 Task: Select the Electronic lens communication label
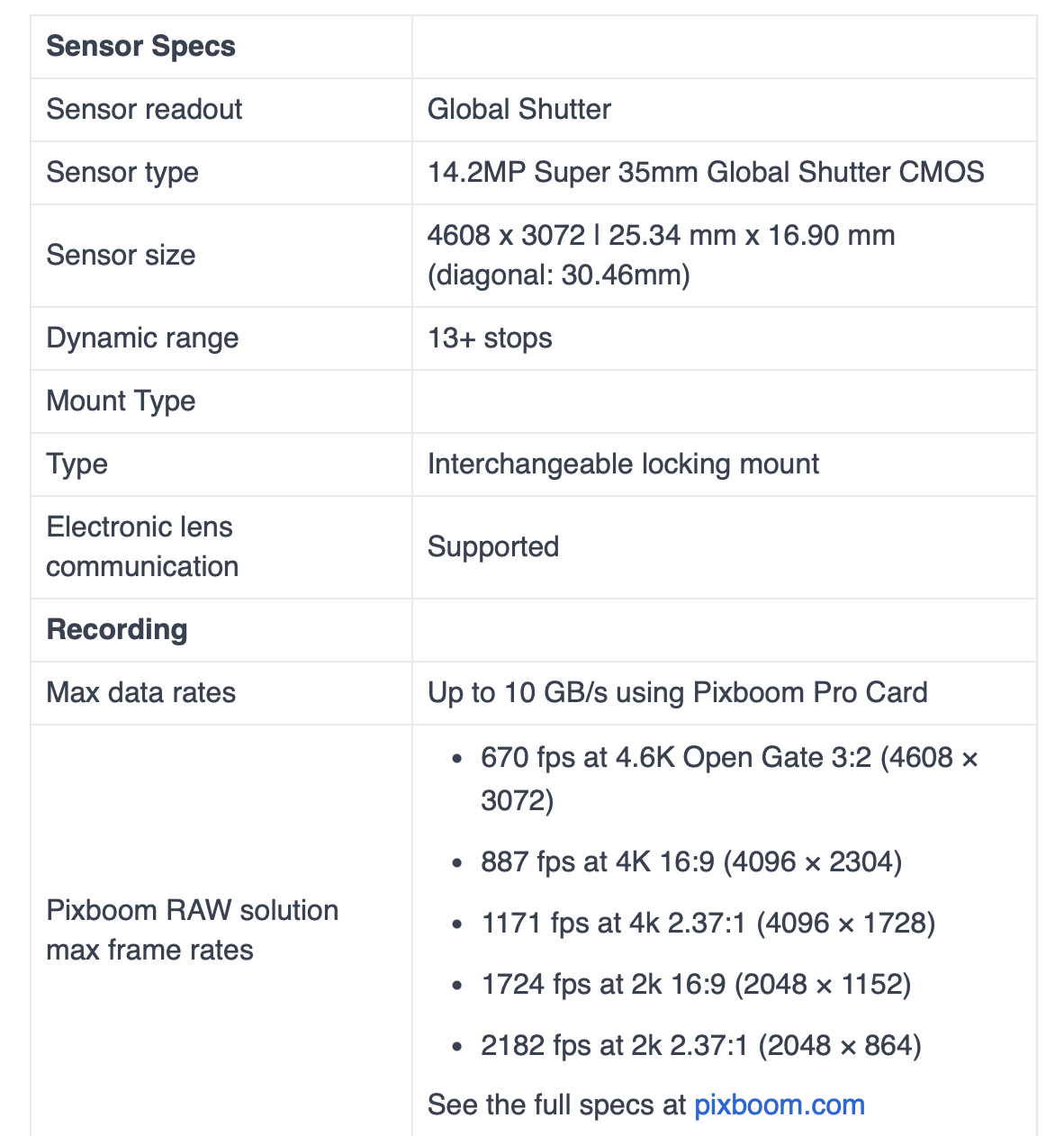click(x=142, y=546)
